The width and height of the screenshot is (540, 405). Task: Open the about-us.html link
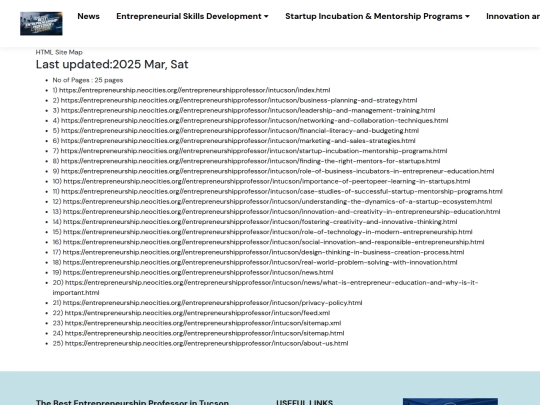207,343
